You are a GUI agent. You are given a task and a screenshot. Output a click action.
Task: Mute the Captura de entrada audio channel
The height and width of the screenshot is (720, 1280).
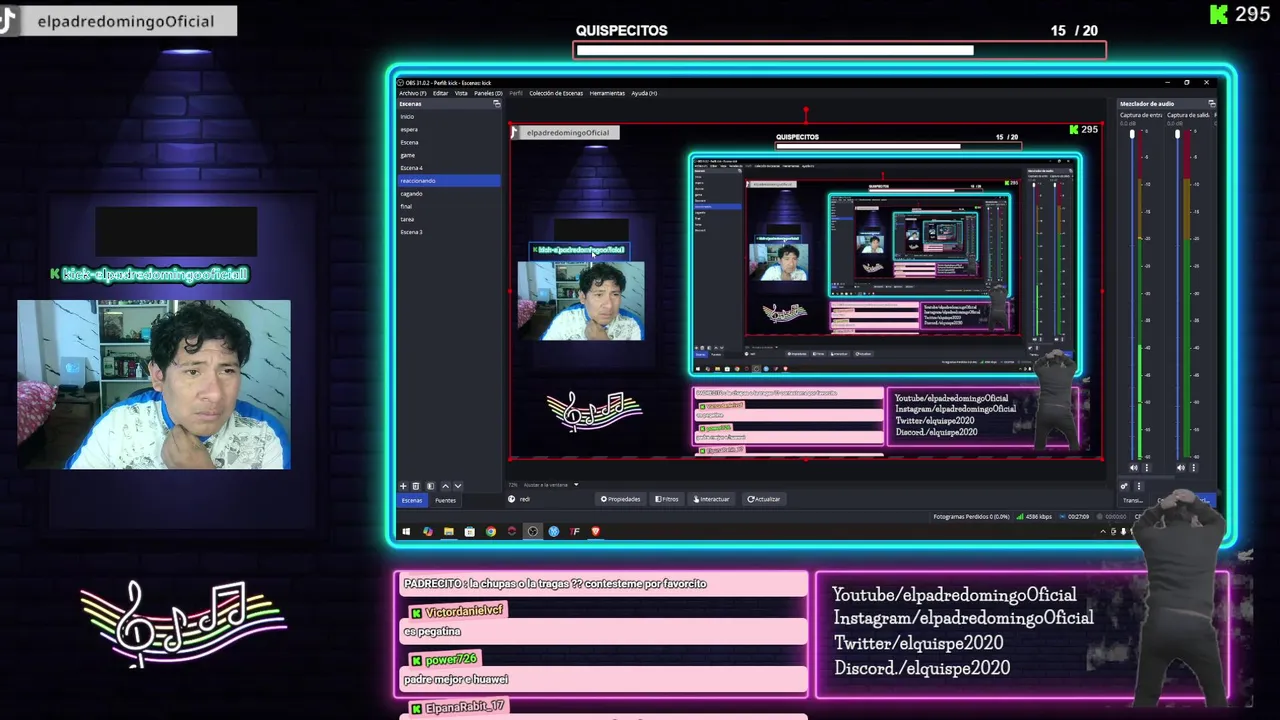1133,467
